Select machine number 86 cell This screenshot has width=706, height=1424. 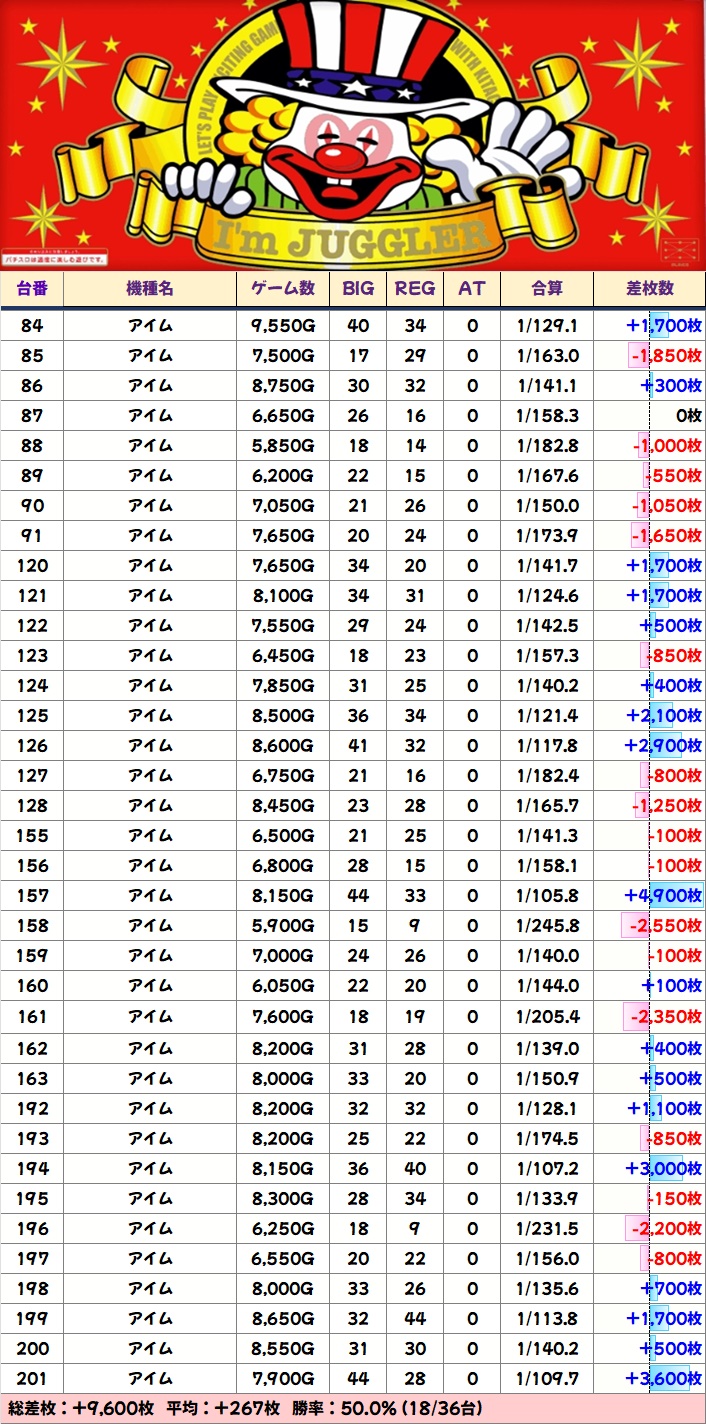click(x=32, y=386)
